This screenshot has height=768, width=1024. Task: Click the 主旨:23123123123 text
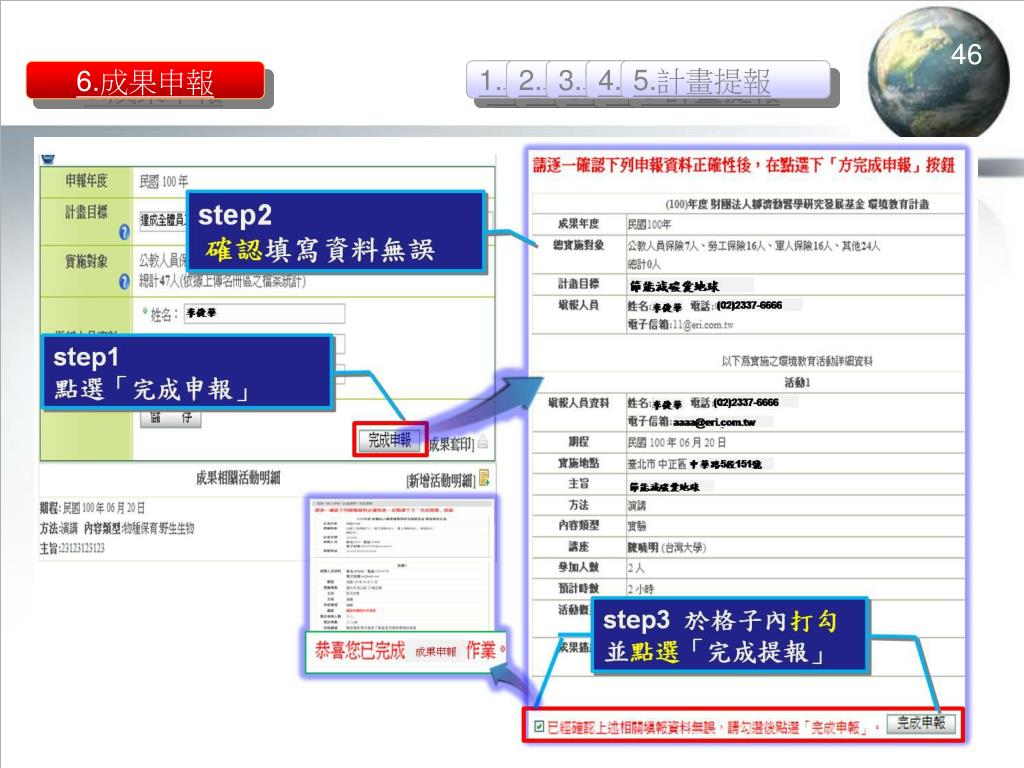coord(72,548)
